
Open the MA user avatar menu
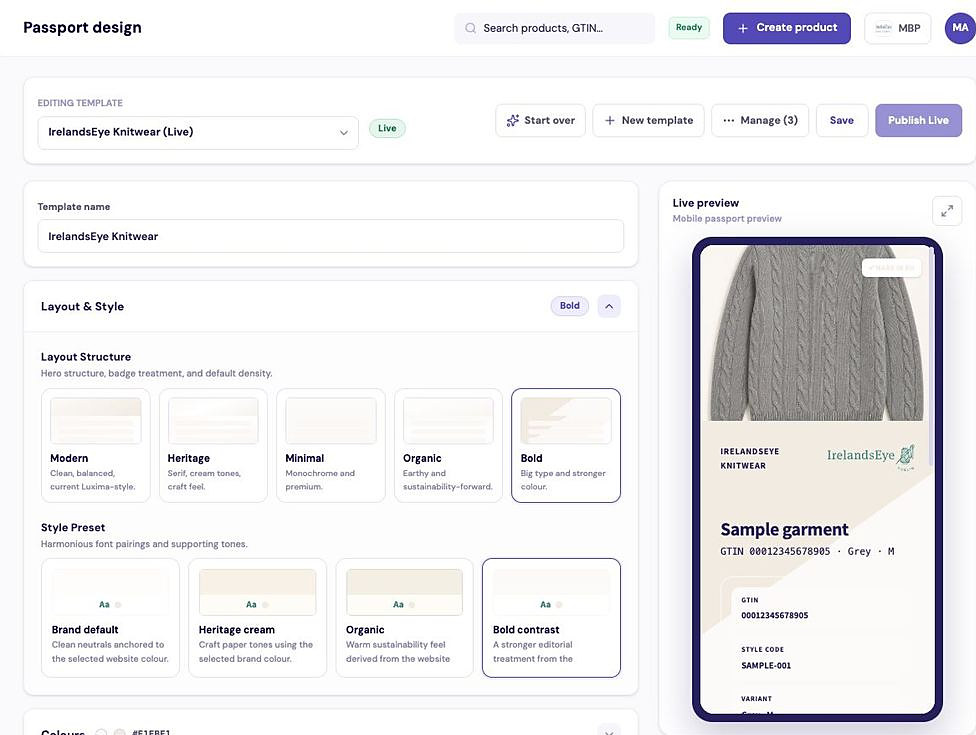[960, 28]
